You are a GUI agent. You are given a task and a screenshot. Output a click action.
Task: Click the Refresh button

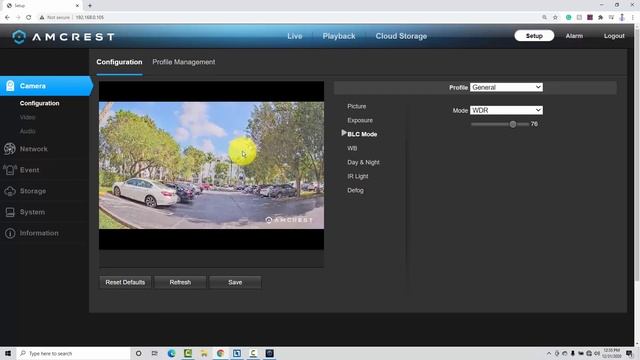[x=180, y=282]
